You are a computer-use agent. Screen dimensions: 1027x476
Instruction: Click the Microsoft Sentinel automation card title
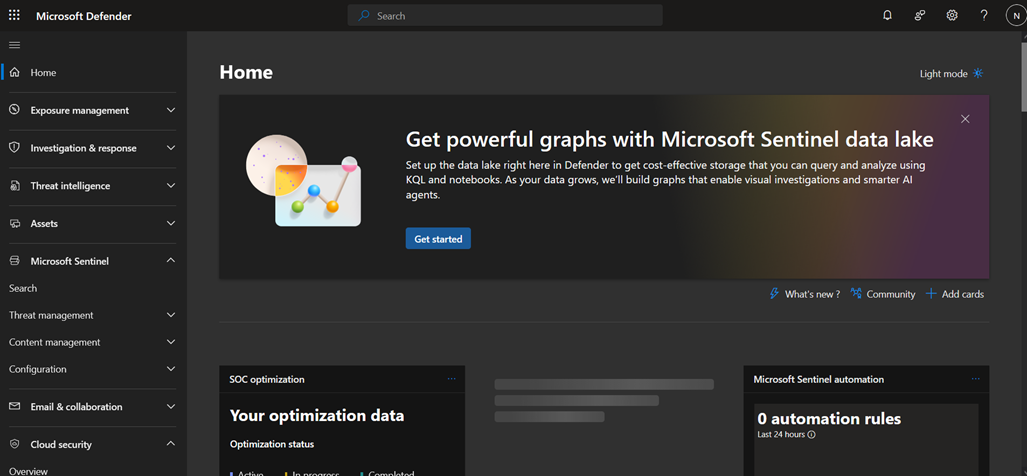[x=819, y=379]
